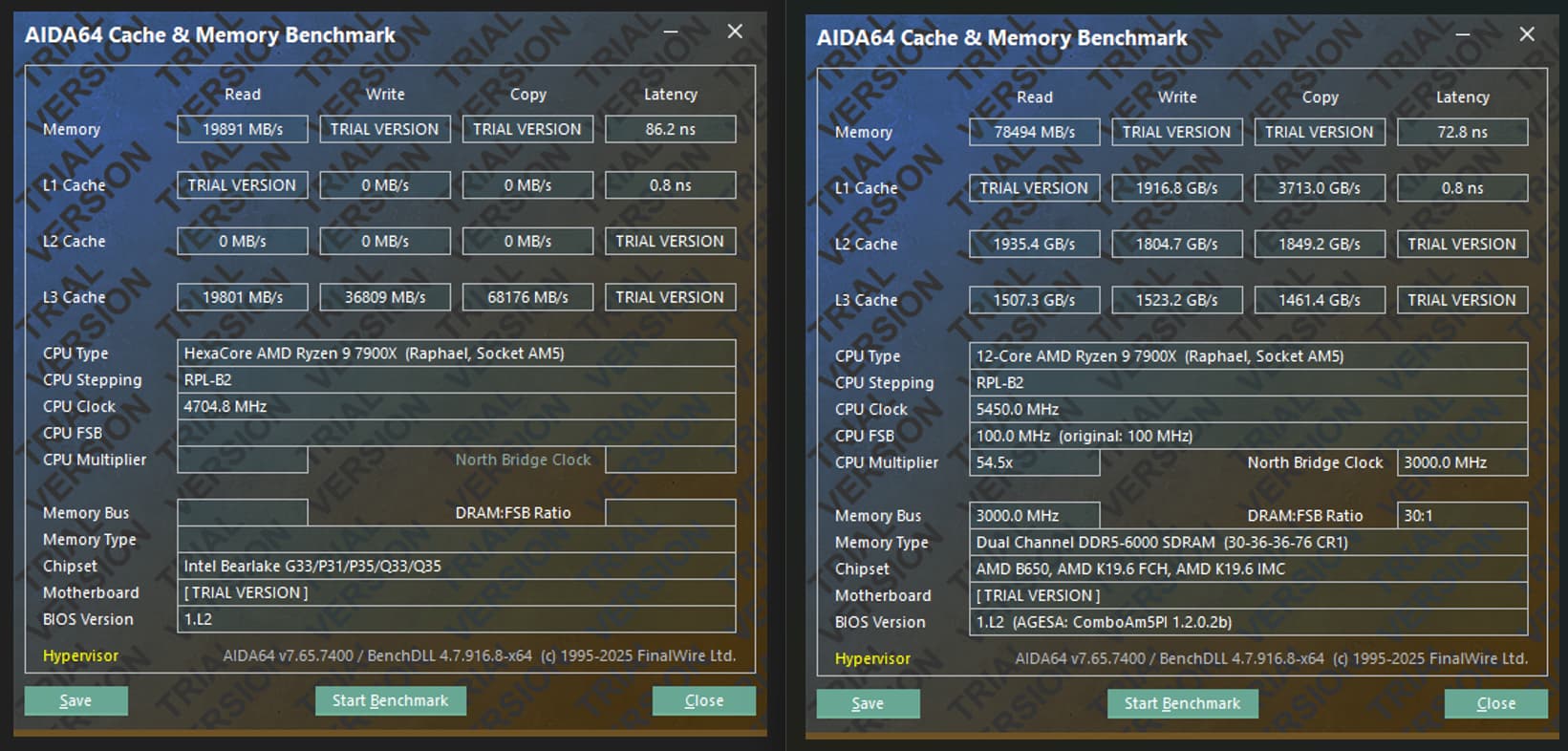This screenshot has width=1568, height=751.
Task: Click the 72.8 ns memory latency field
Action: (1462, 132)
